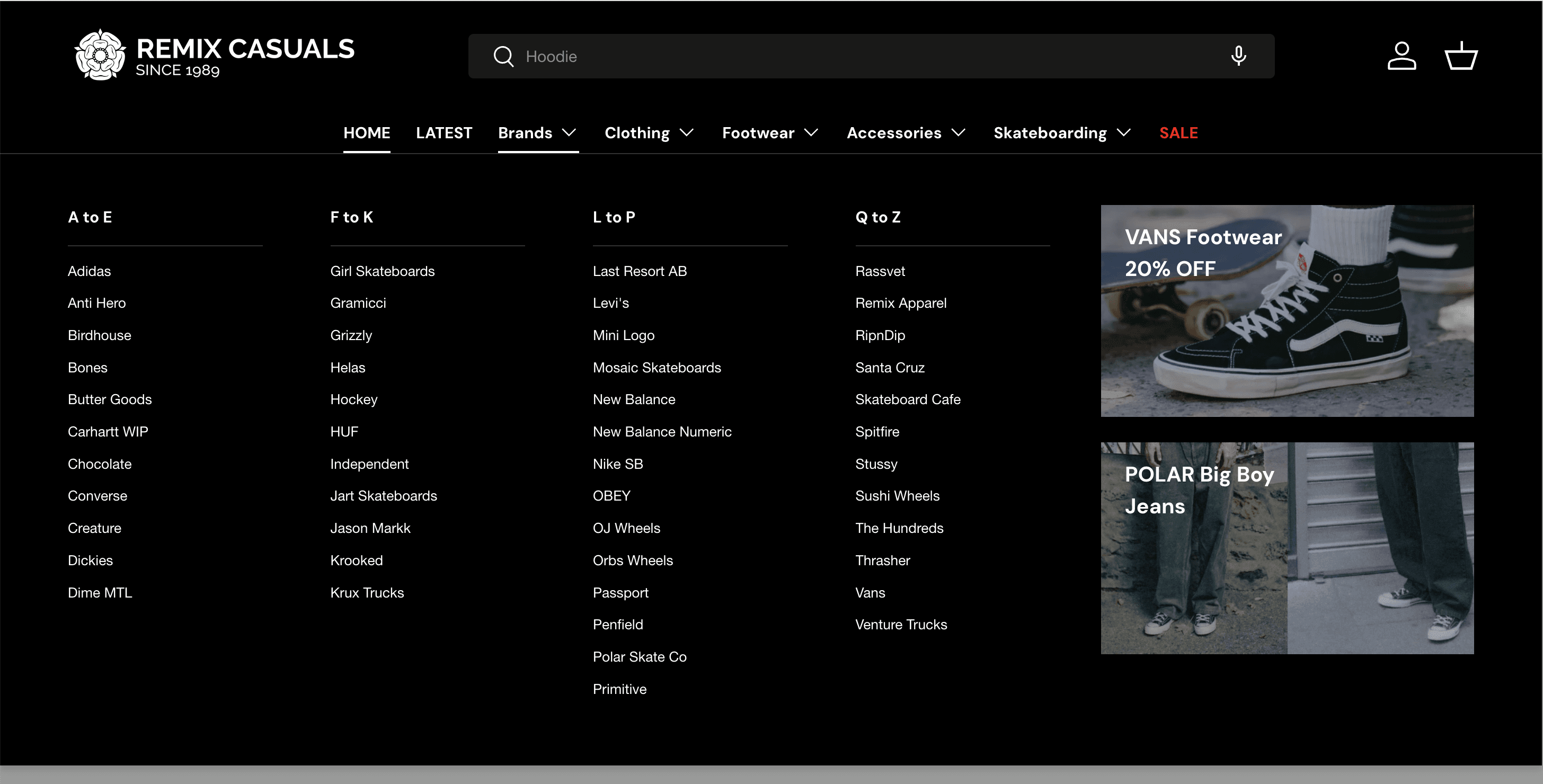This screenshot has height=784, width=1543.
Task: Expand the Footwear dropdown menu
Action: tap(770, 132)
